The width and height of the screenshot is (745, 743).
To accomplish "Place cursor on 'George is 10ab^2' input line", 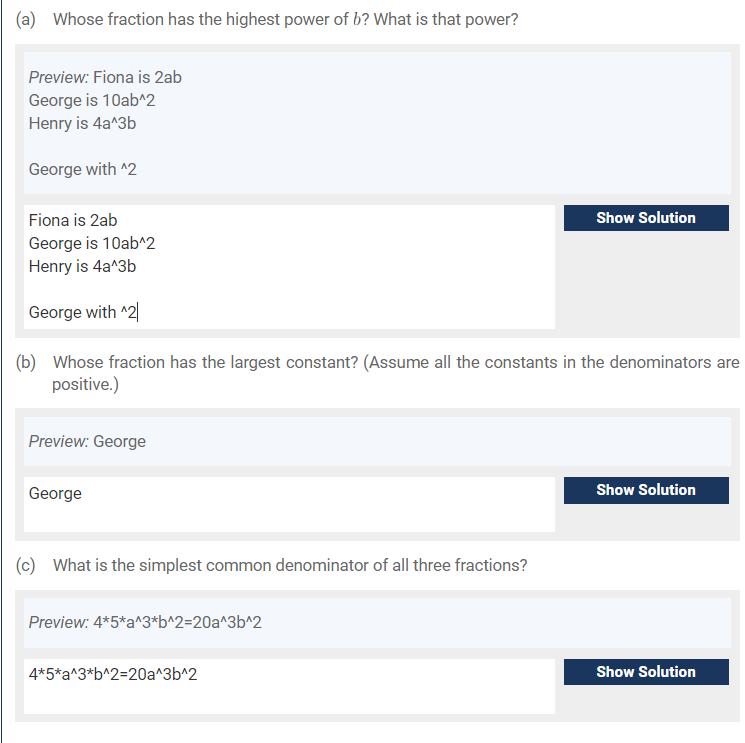I will [92, 243].
